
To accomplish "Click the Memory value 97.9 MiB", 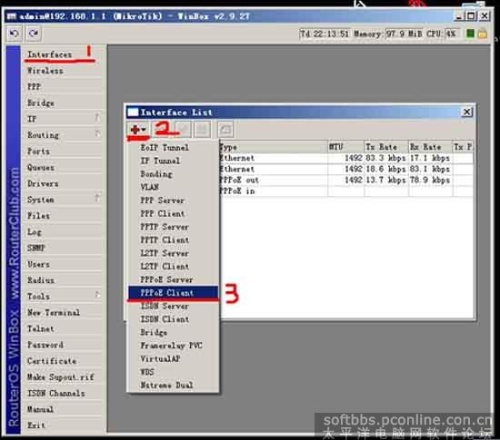I will 404,34.
